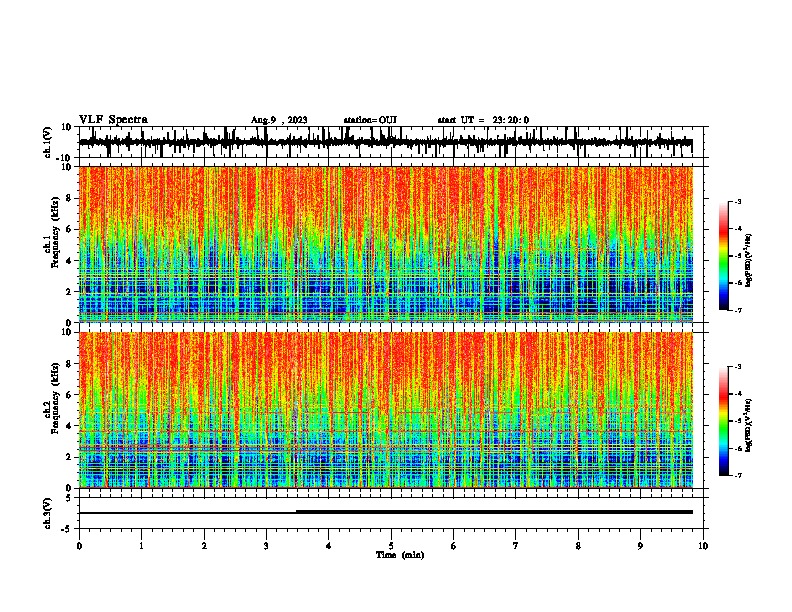Screen dimensions: 792x612
Task: Click time axis tick label 4
Action: click(x=329, y=546)
